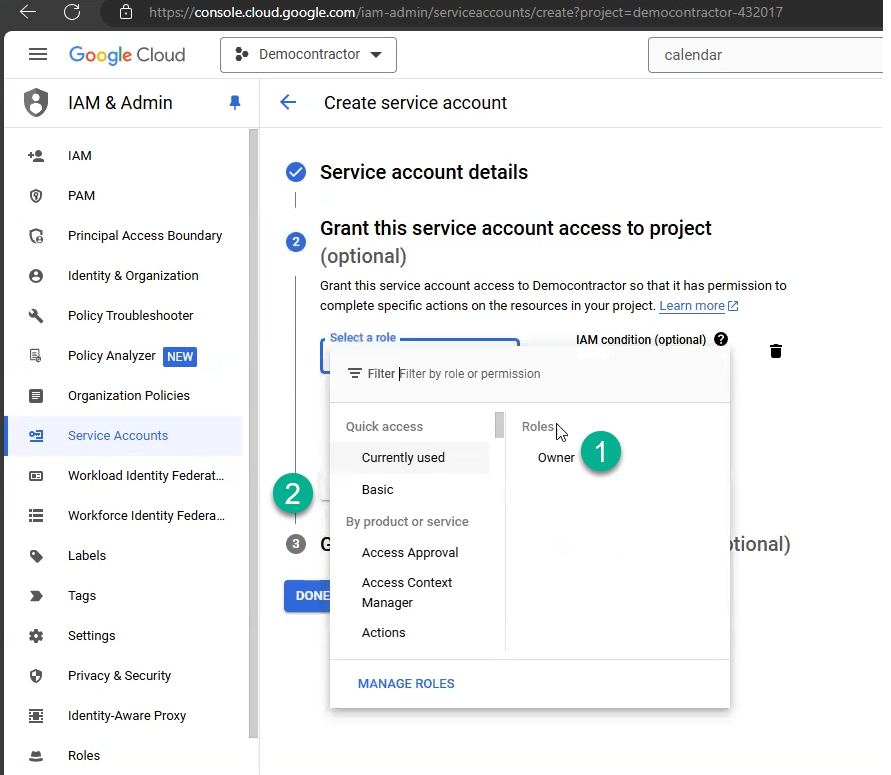
Task: Select the Actions category
Action: [384, 633]
